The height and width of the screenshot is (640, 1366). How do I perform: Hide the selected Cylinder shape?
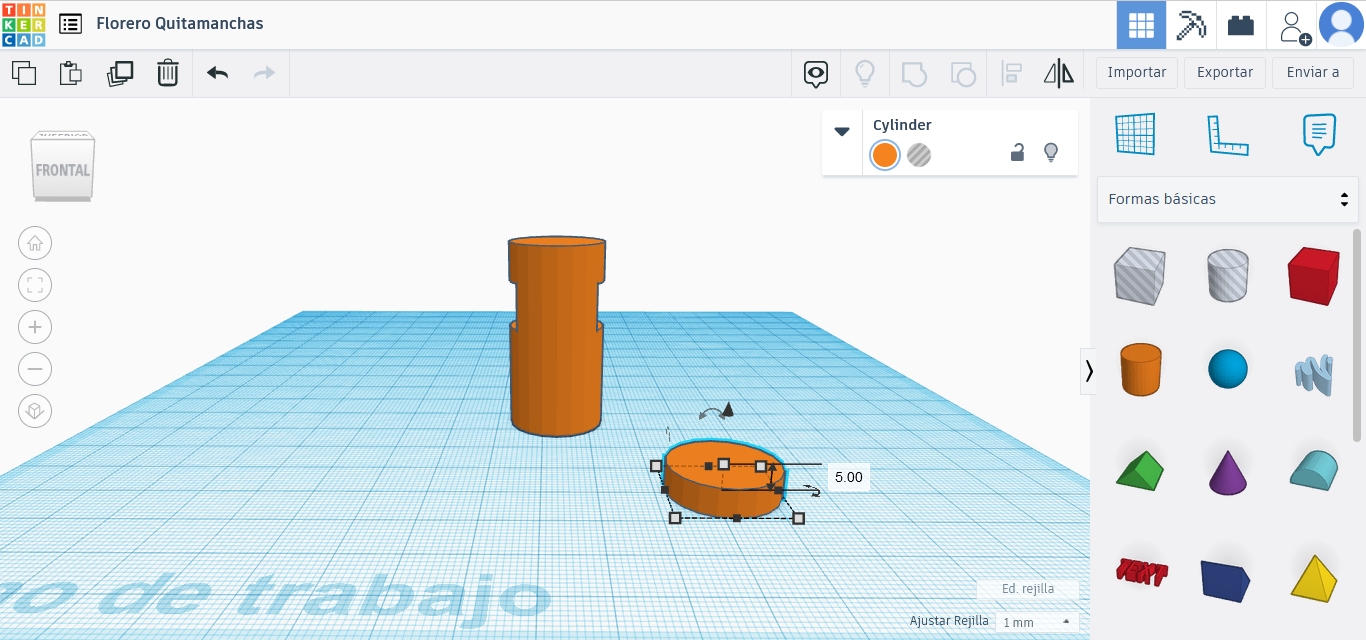click(x=1051, y=152)
